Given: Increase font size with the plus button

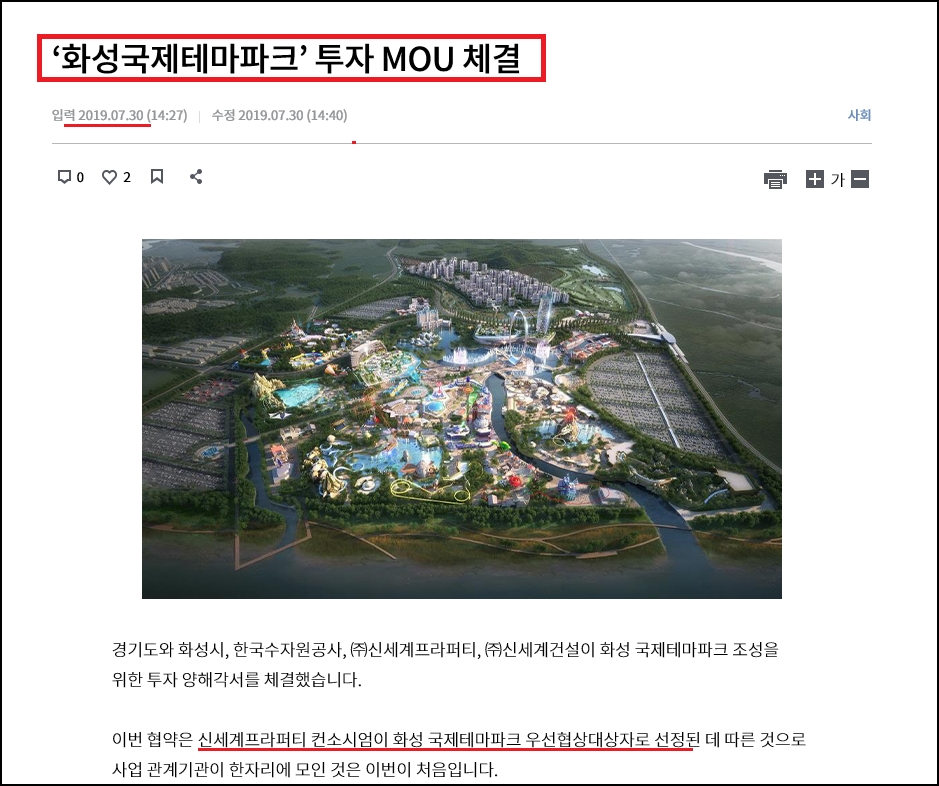Looking at the screenshot, I should [815, 179].
